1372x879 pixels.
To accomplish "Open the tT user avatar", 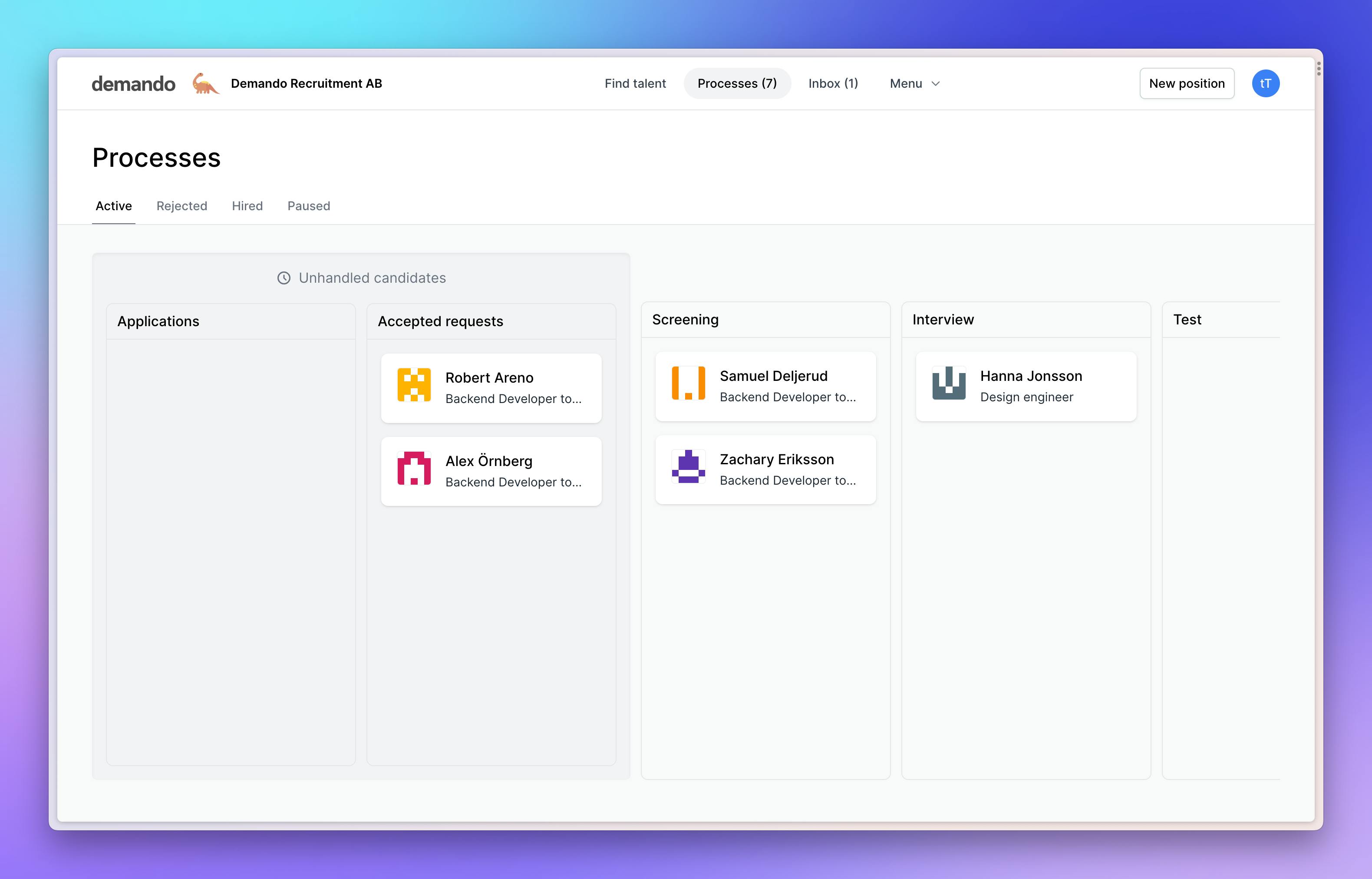I will (1265, 83).
